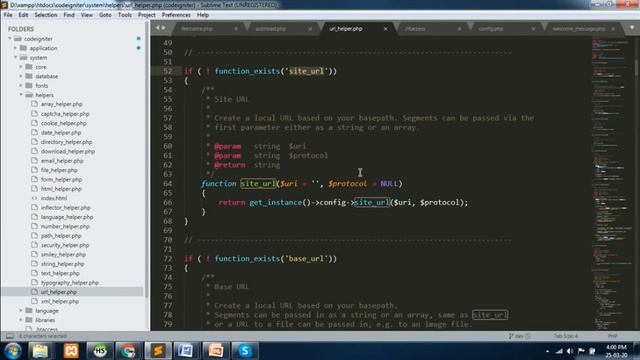Open the Goto menu

[x=105, y=15]
